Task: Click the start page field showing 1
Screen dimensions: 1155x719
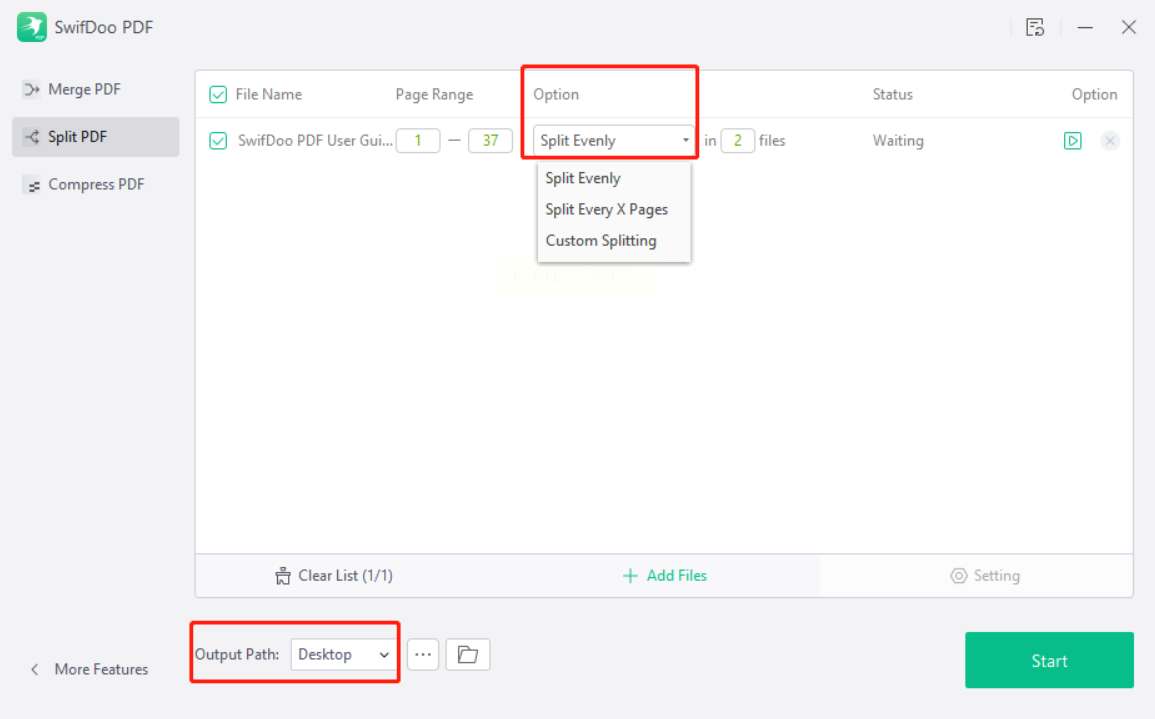Action: pos(418,141)
